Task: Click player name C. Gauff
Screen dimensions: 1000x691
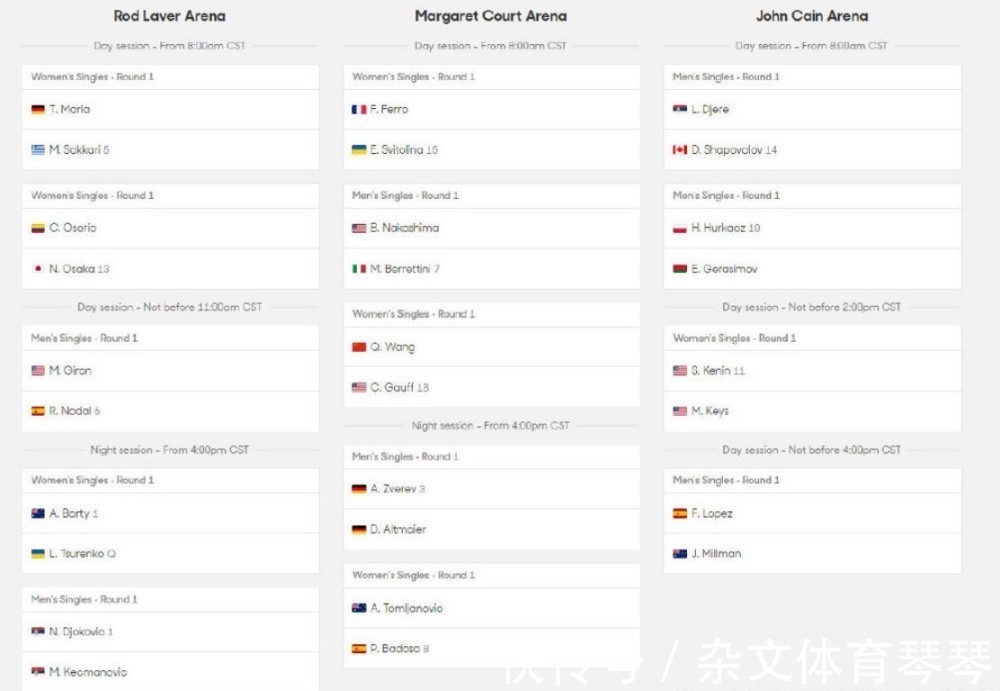Action: coord(392,387)
